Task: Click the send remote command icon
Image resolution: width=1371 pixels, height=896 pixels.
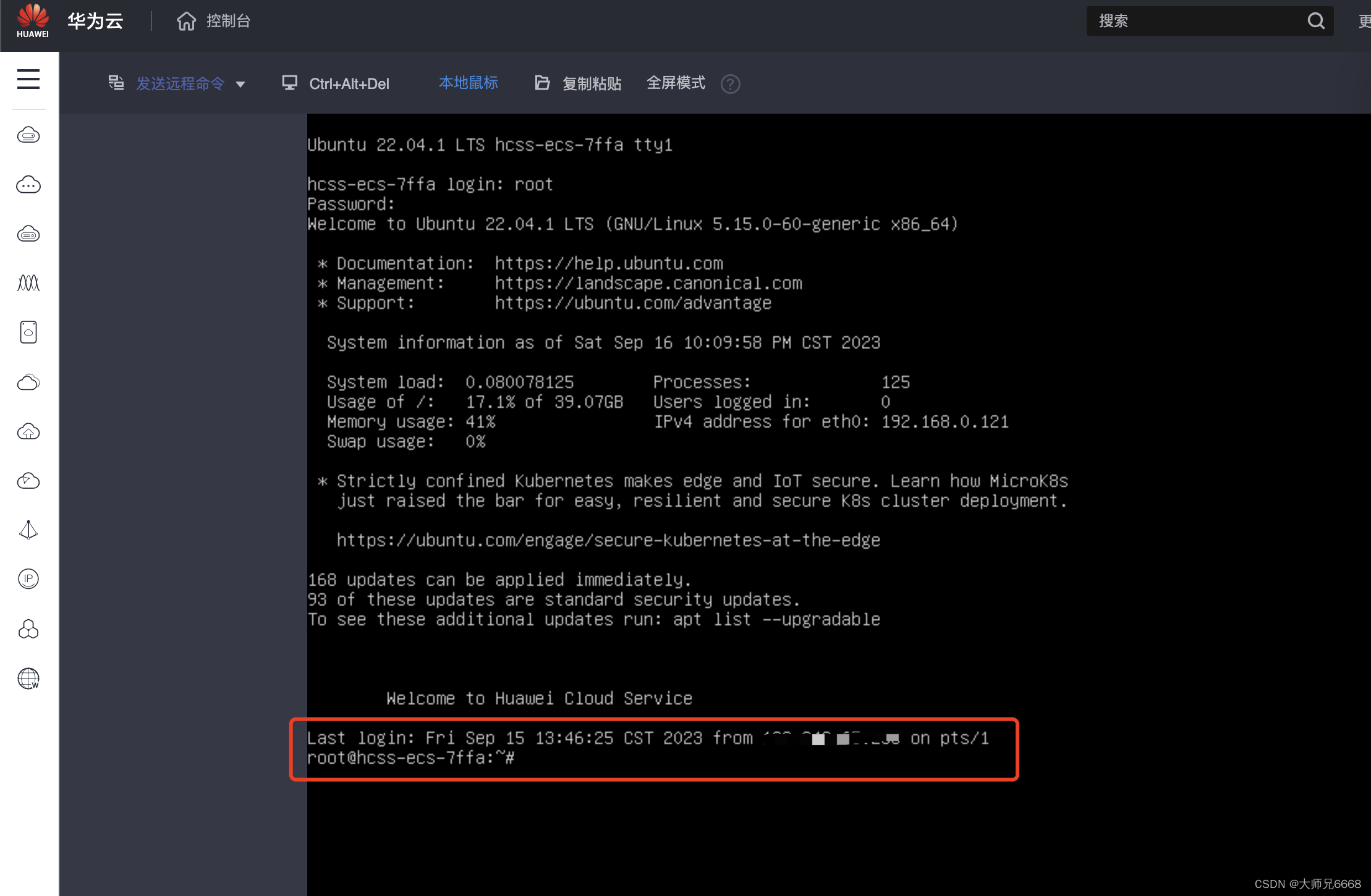Action: [116, 83]
